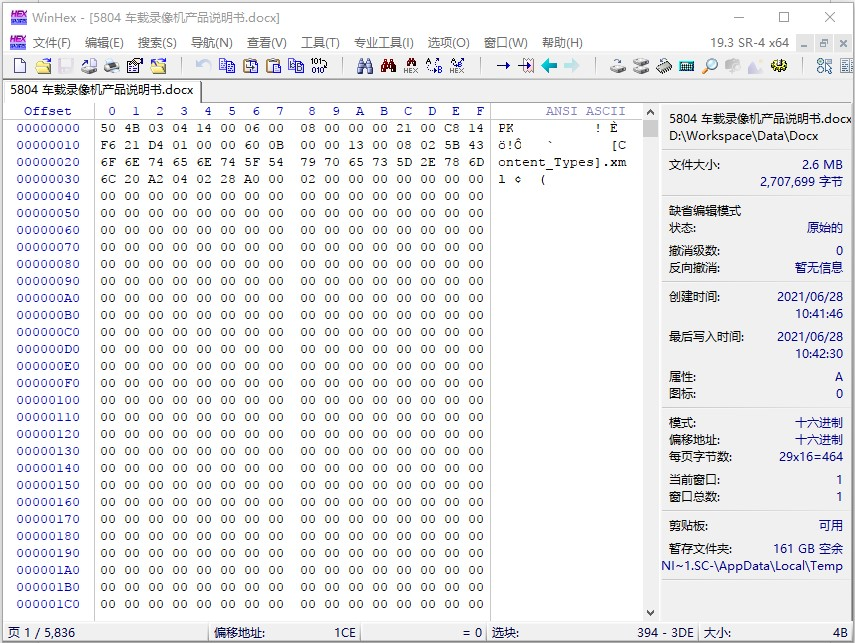Click the 偏移地址 status bar field
Image resolution: width=855 pixels, height=643 pixels.
pyautogui.click(x=285, y=633)
